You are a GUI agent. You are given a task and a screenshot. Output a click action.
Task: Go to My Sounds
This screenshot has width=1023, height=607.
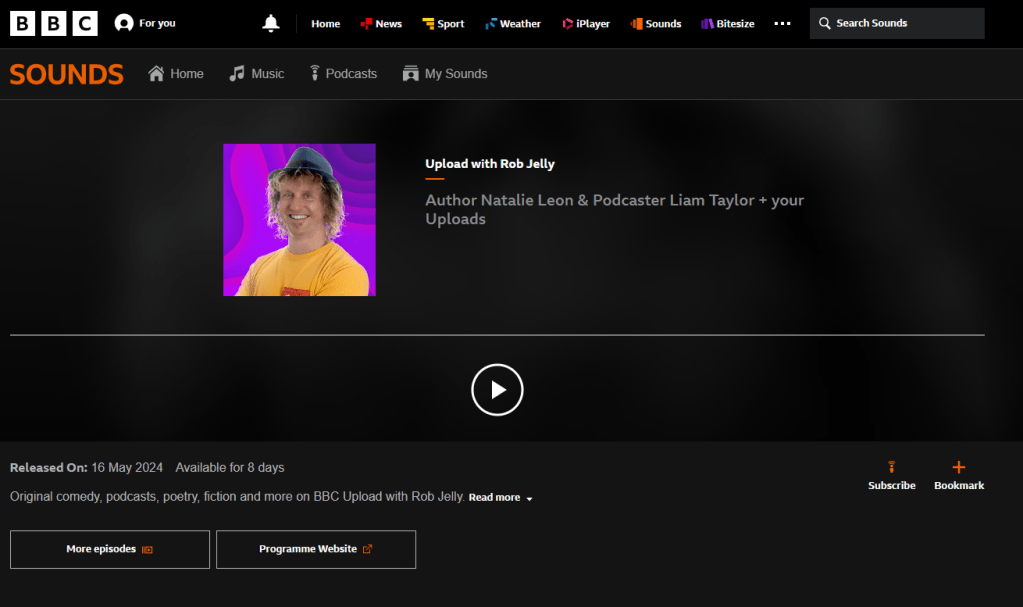click(444, 74)
